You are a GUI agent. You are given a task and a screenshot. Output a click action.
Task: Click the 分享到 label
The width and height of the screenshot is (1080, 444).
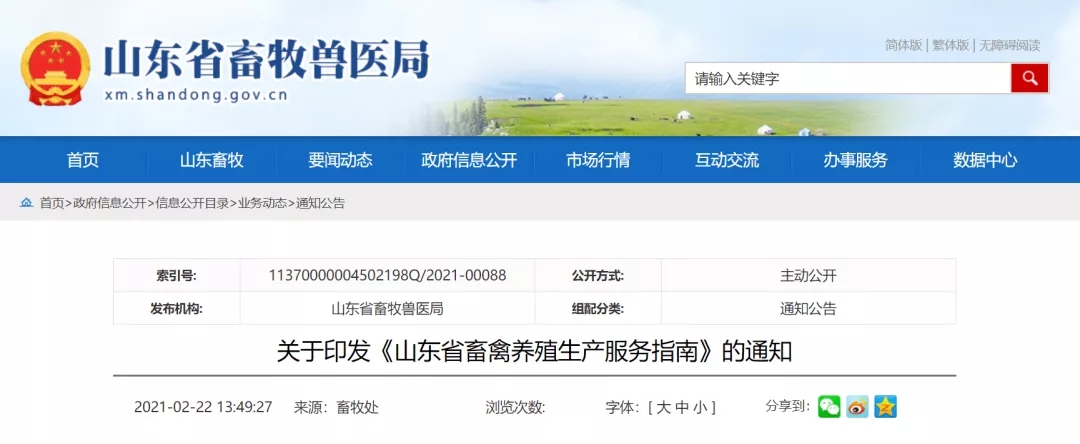tap(787, 406)
